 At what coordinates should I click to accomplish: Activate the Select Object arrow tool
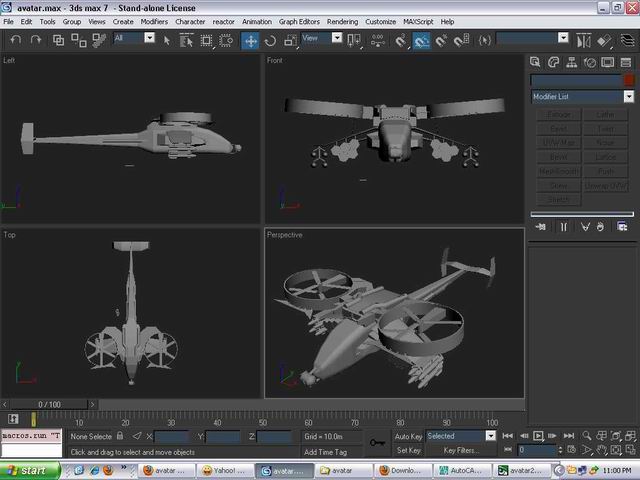167,40
